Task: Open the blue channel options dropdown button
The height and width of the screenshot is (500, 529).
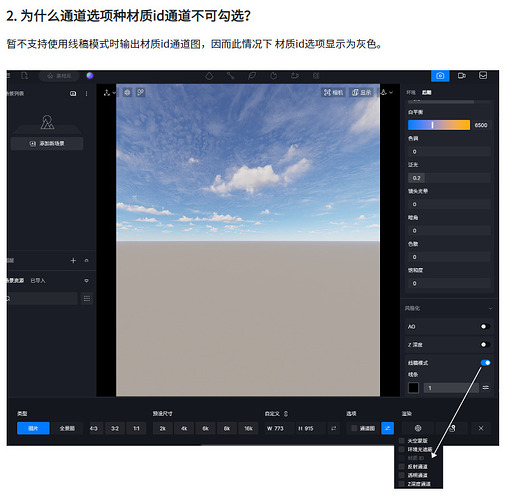Action: click(x=387, y=428)
